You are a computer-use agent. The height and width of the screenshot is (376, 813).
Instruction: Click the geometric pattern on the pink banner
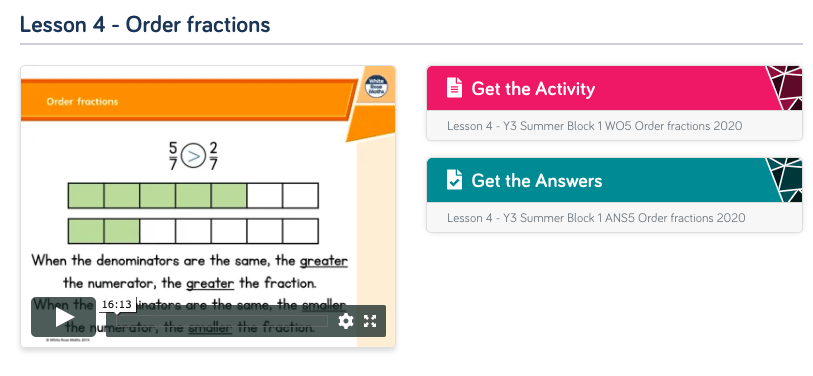(784, 88)
